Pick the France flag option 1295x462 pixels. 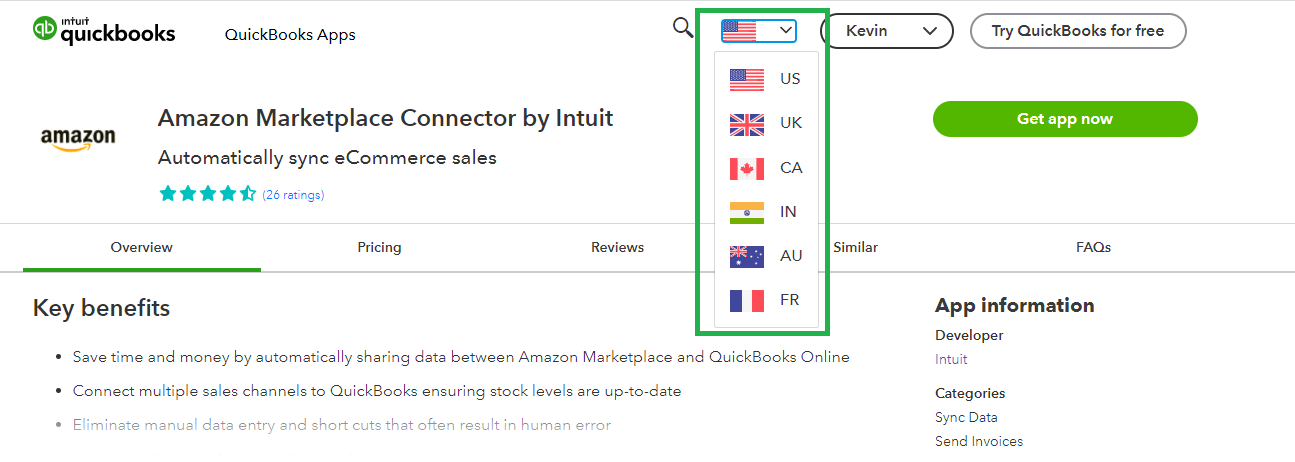(x=765, y=299)
